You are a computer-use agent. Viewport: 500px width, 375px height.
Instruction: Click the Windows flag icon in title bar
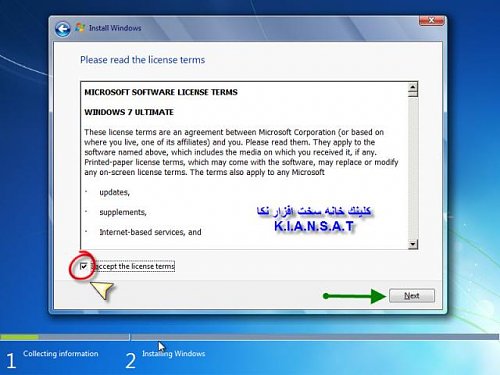click(80, 28)
